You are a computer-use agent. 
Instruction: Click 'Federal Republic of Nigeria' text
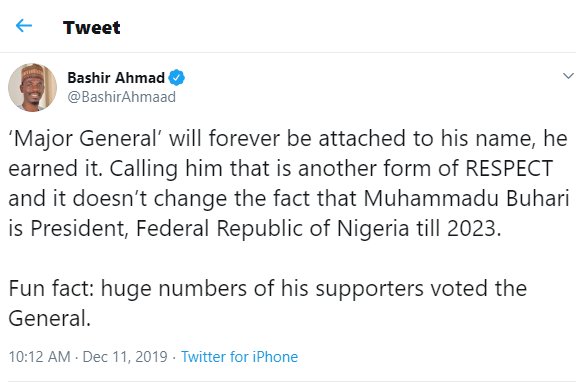[x=272, y=229]
